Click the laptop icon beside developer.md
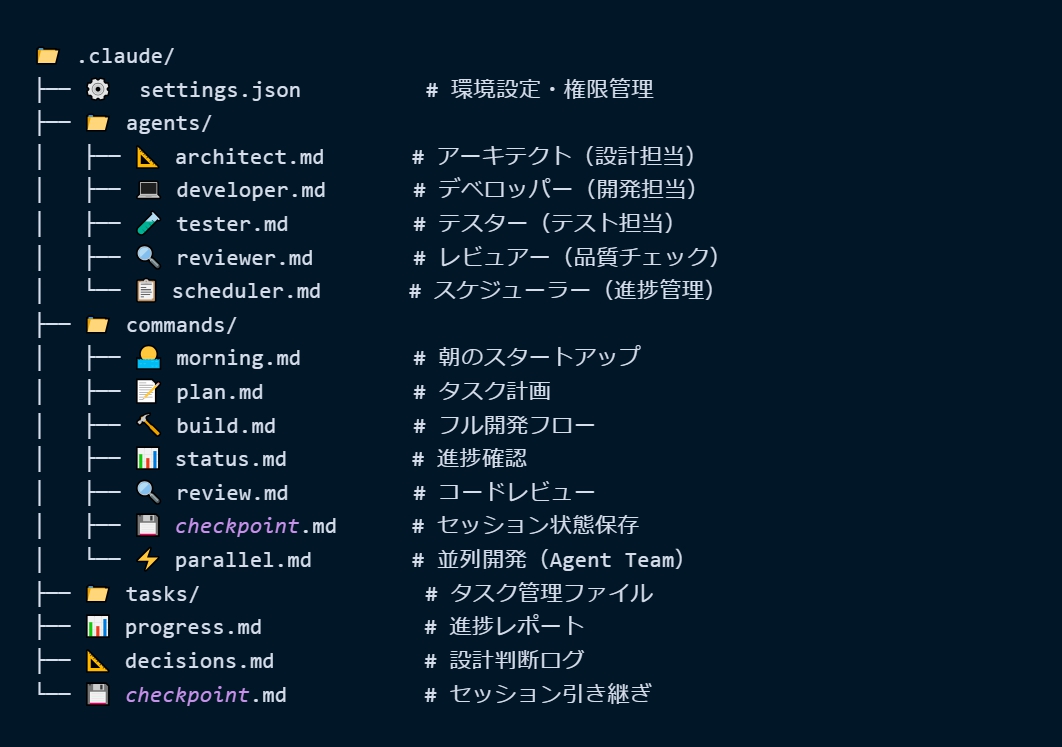 tap(148, 190)
